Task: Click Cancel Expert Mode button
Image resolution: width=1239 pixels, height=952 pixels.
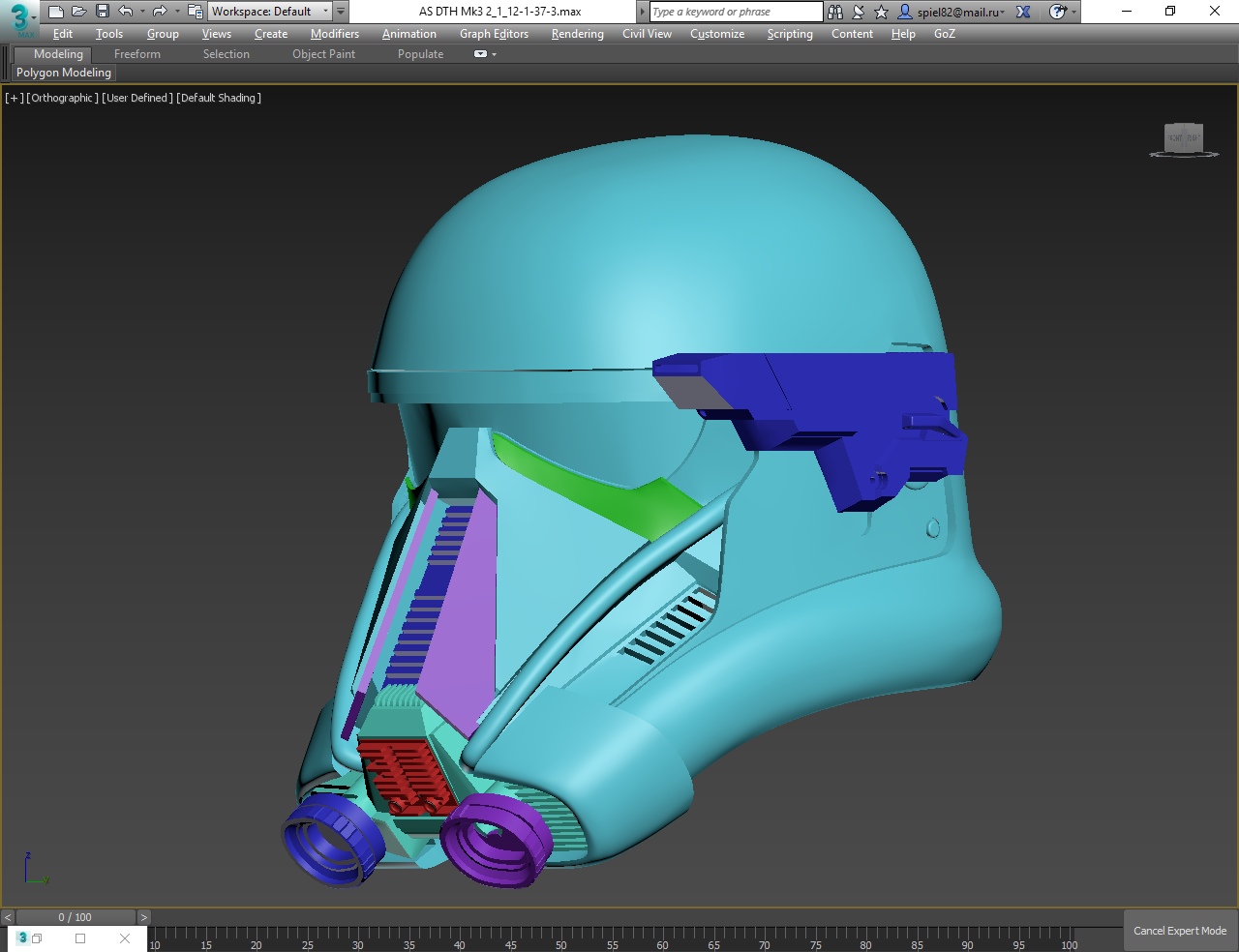Action: coord(1180,931)
